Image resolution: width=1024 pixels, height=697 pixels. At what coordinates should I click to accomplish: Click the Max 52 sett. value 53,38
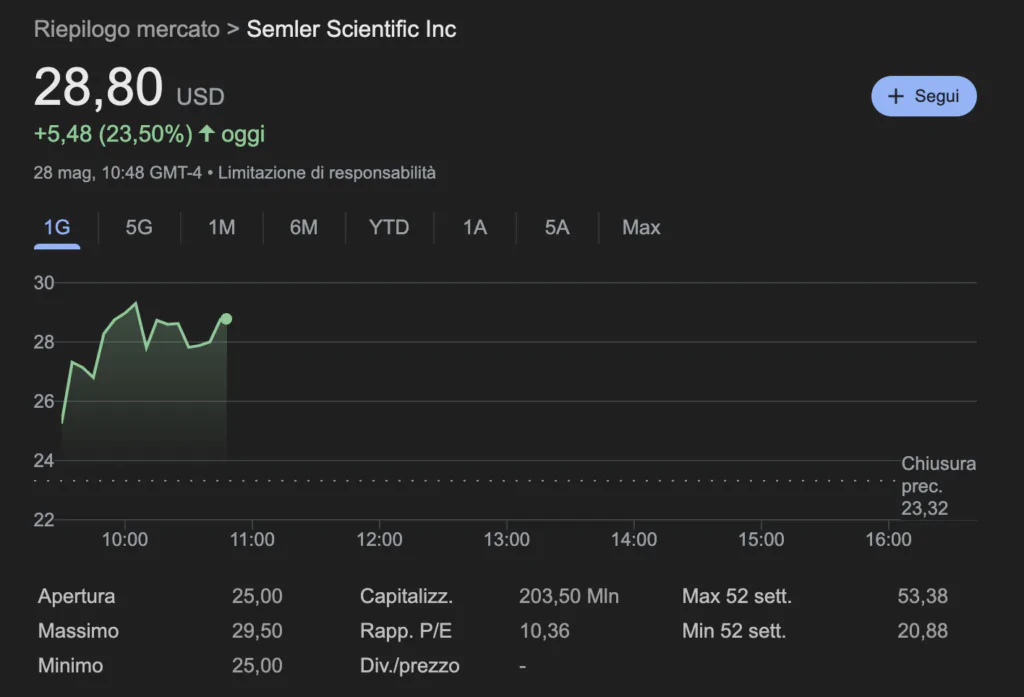pos(922,596)
